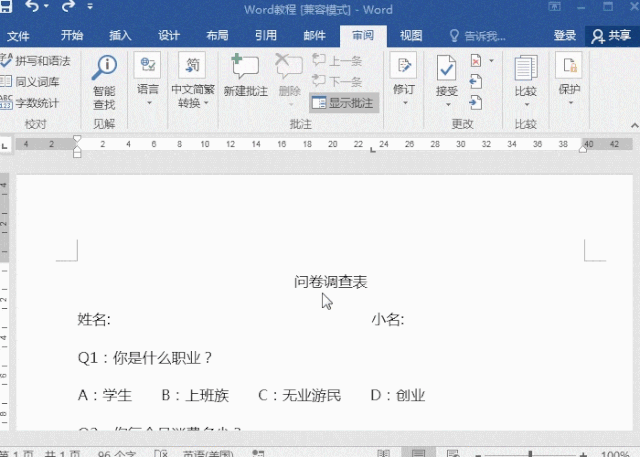640x457 pixels.
Task: Click the proofing icon in status bar
Action: (x=161, y=453)
